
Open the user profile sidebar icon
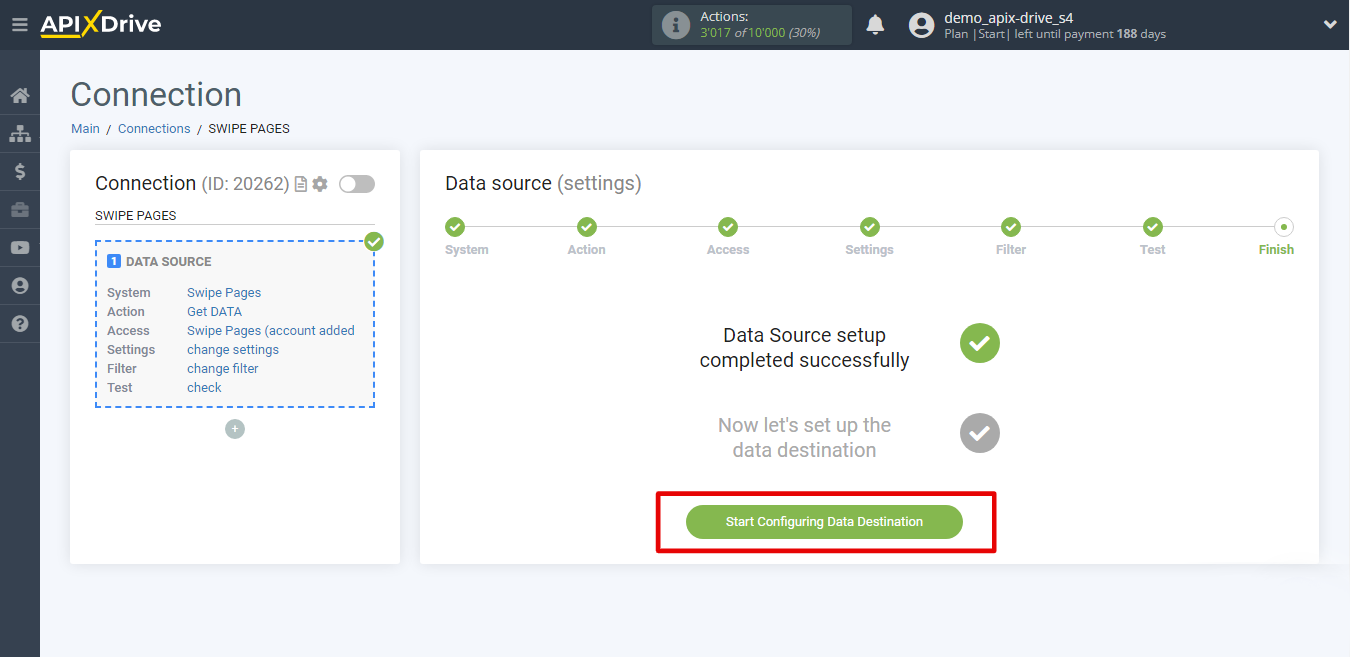click(20, 286)
